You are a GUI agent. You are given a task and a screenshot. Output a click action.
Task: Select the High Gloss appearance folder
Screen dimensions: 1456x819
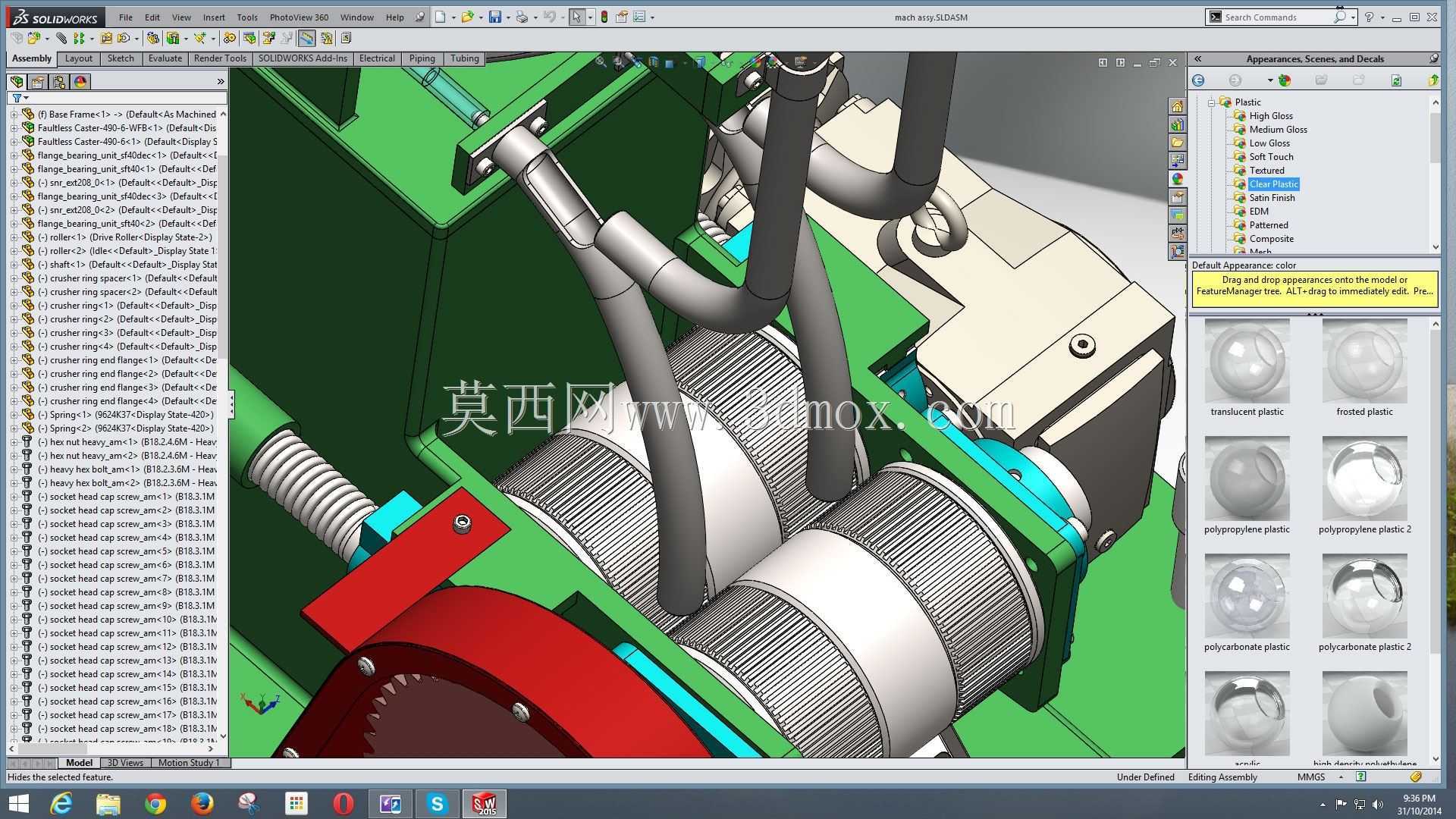click(x=1271, y=116)
